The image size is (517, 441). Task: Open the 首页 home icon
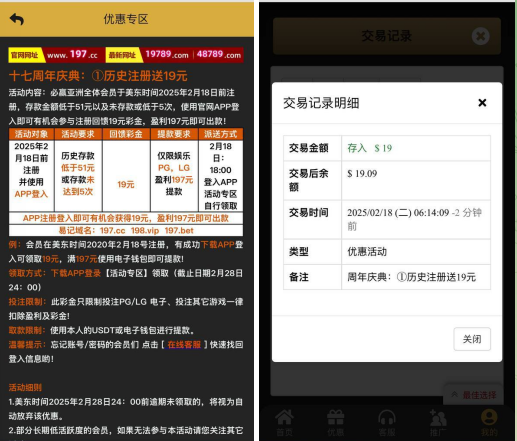(284, 423)
